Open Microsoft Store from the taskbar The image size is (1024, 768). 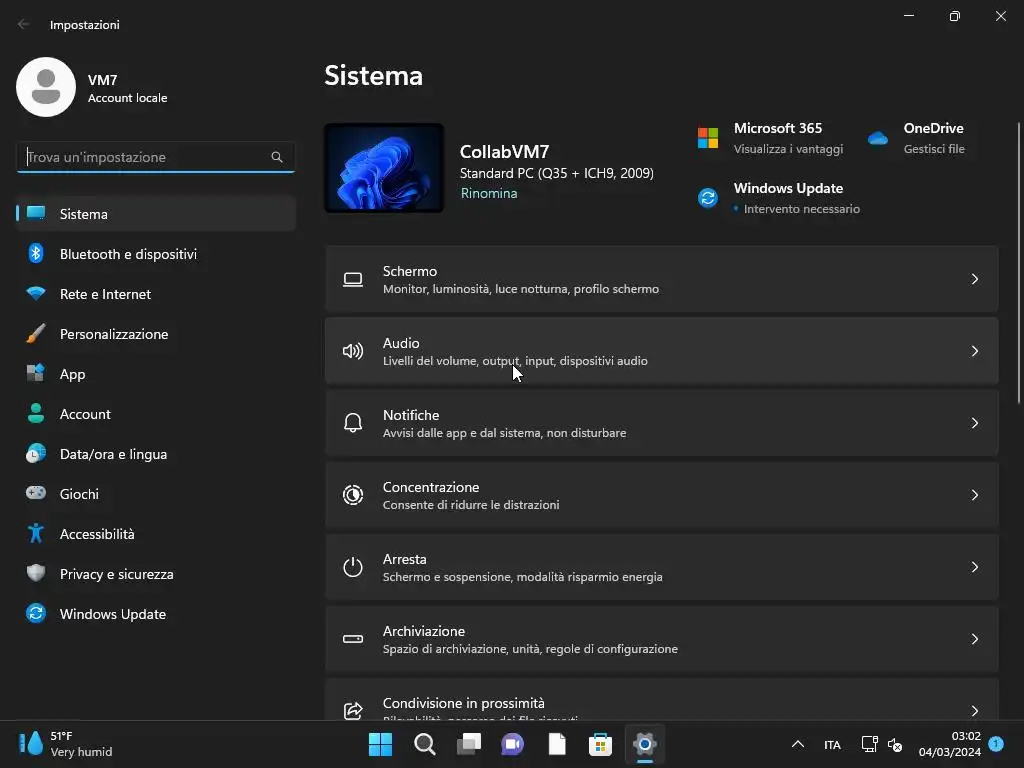[600, 744]
